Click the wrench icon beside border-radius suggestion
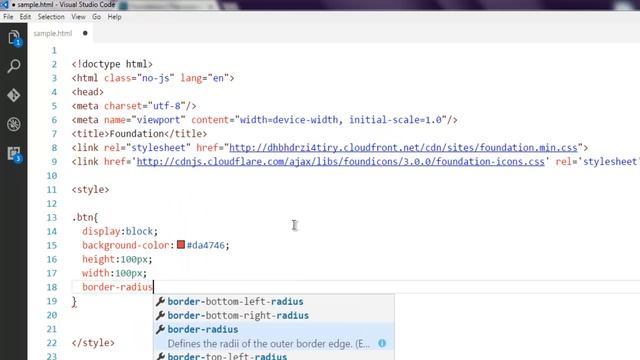Screen dimensions: 640x360 [160, 329]
